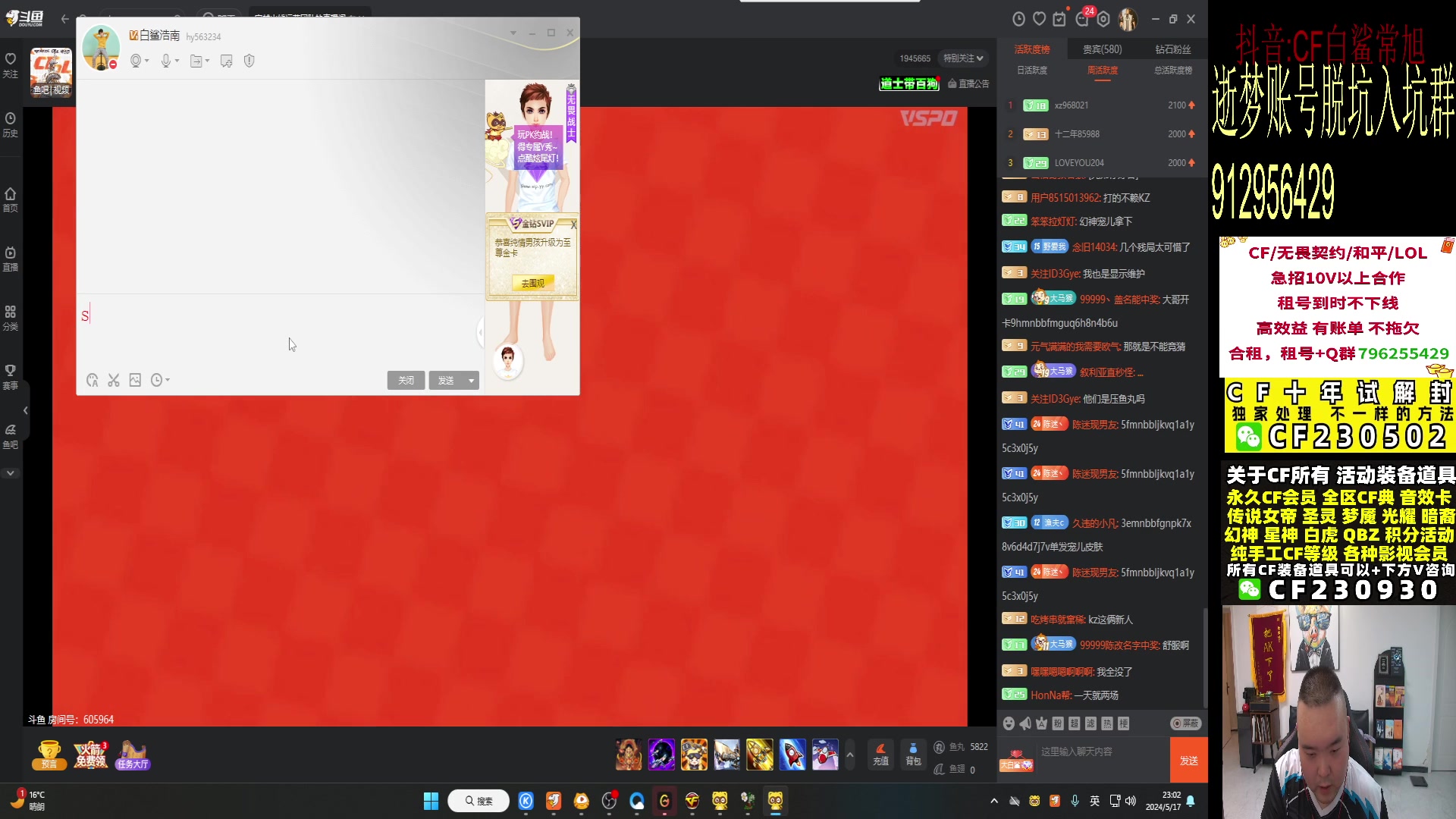Click the megaphone icon above chat input
This screenshot has width=1456, height=819.
point(1025,723)
